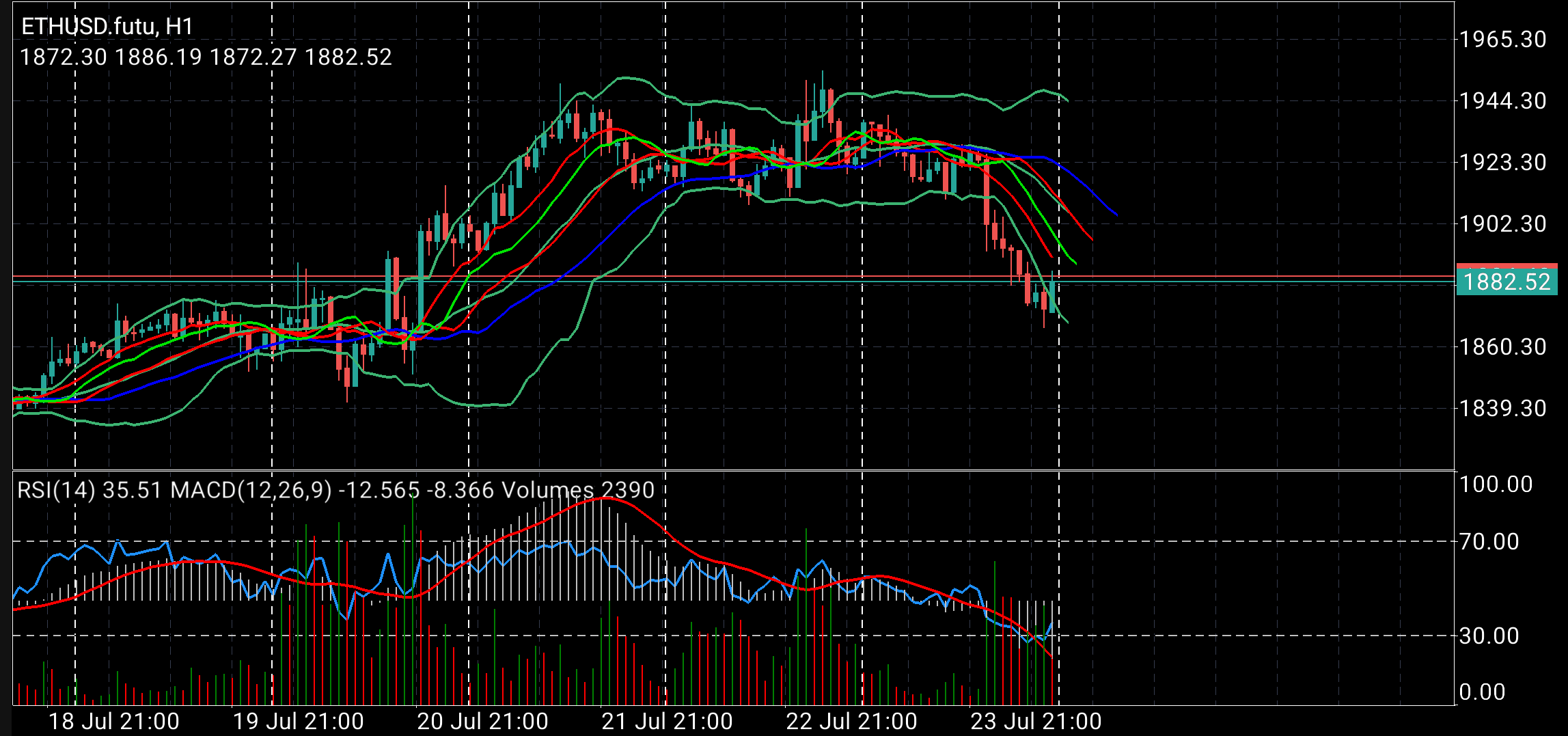The image size is (1568, 736).
Task: Click the RSI(14) 35.51 indicator label
Action: 90,490
